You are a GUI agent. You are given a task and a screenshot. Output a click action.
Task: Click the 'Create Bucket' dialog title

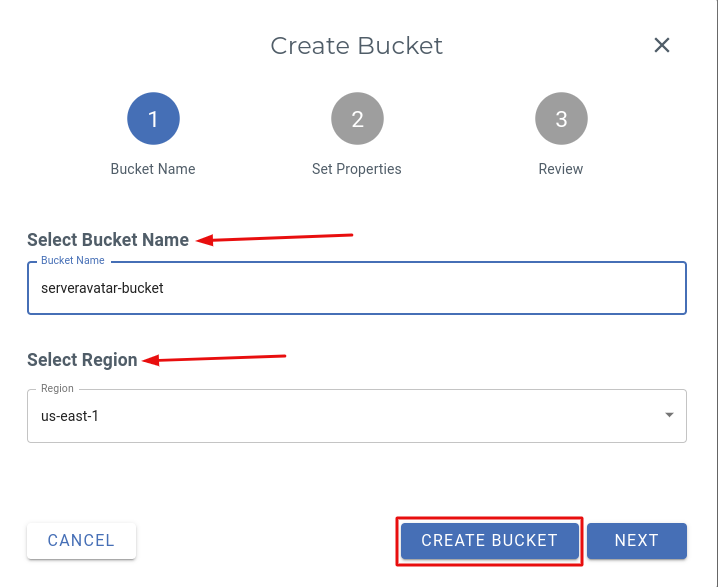pyautogui.click(x=357, y=46)
